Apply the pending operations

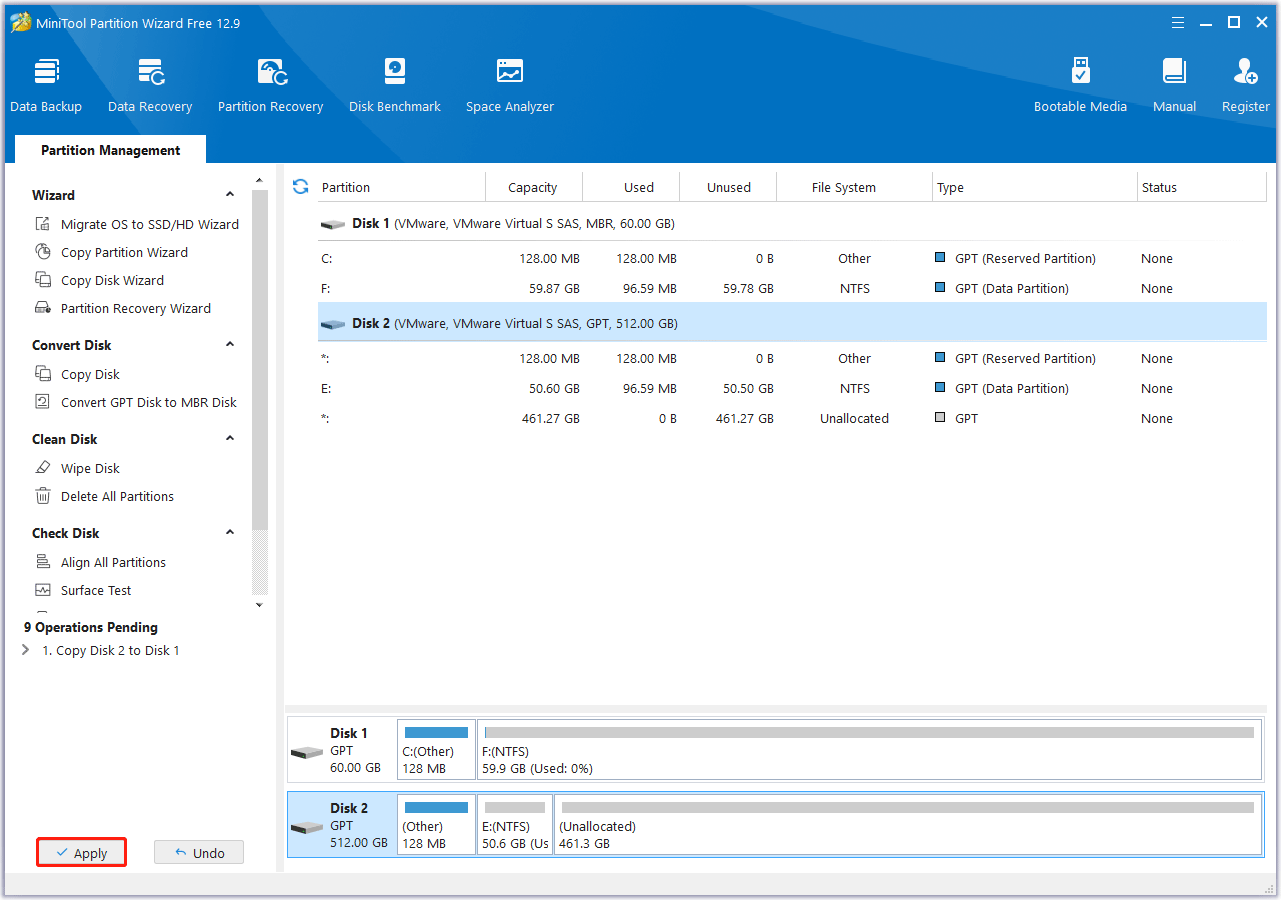coord(81,852)
